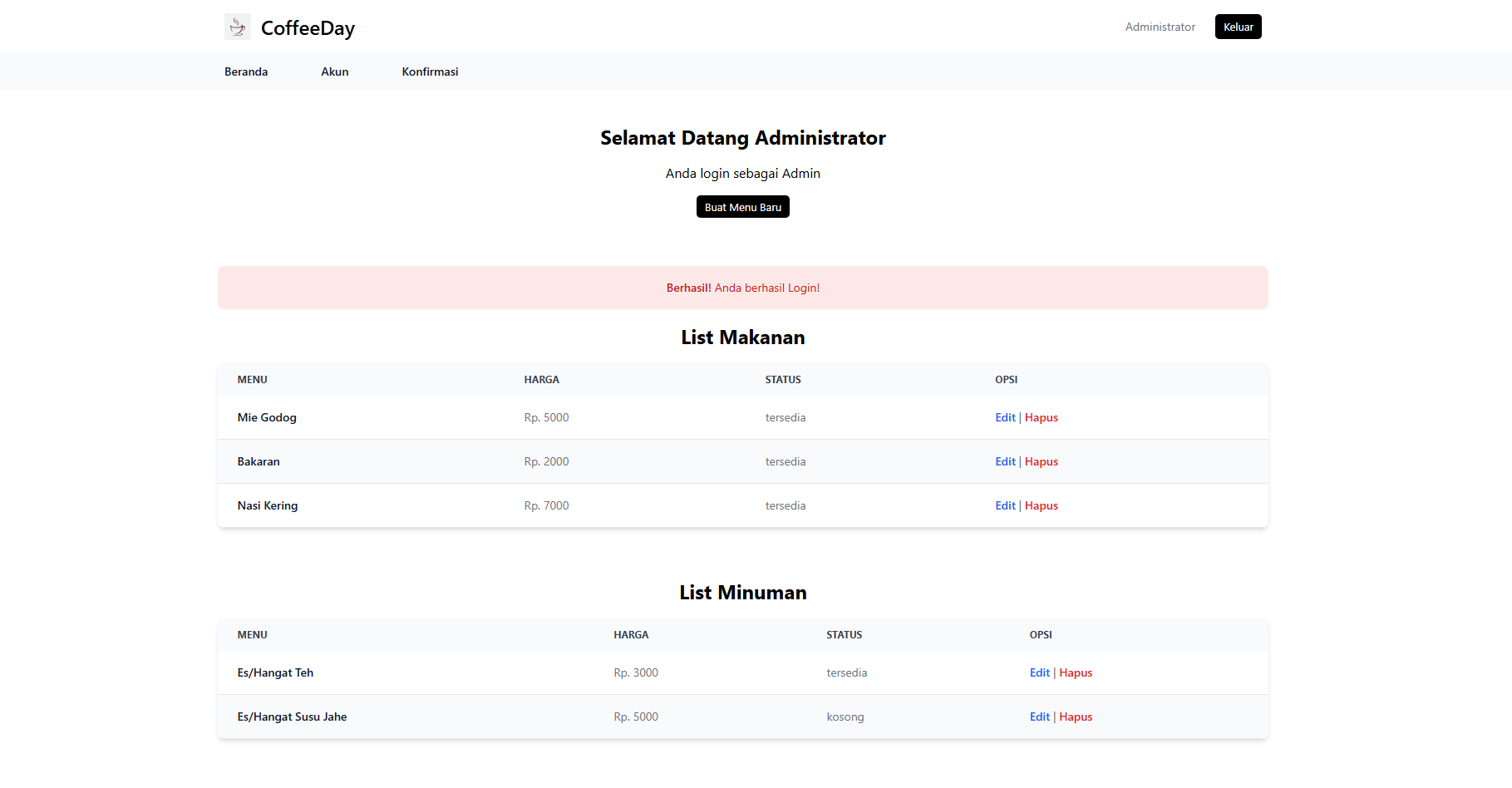Image resolution: width=1512 pixels, height=788 pixels.
Task: Remove Bakaran with the Hapus link
Action: pyautogui.click(x=1042, y=461)
